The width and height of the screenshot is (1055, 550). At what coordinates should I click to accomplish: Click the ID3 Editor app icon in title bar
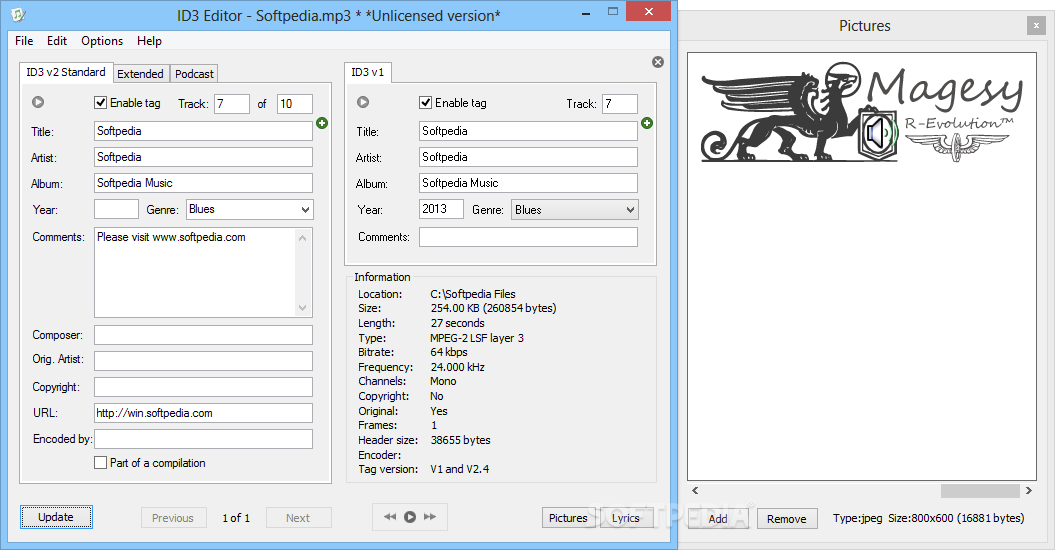click(18, 15)
